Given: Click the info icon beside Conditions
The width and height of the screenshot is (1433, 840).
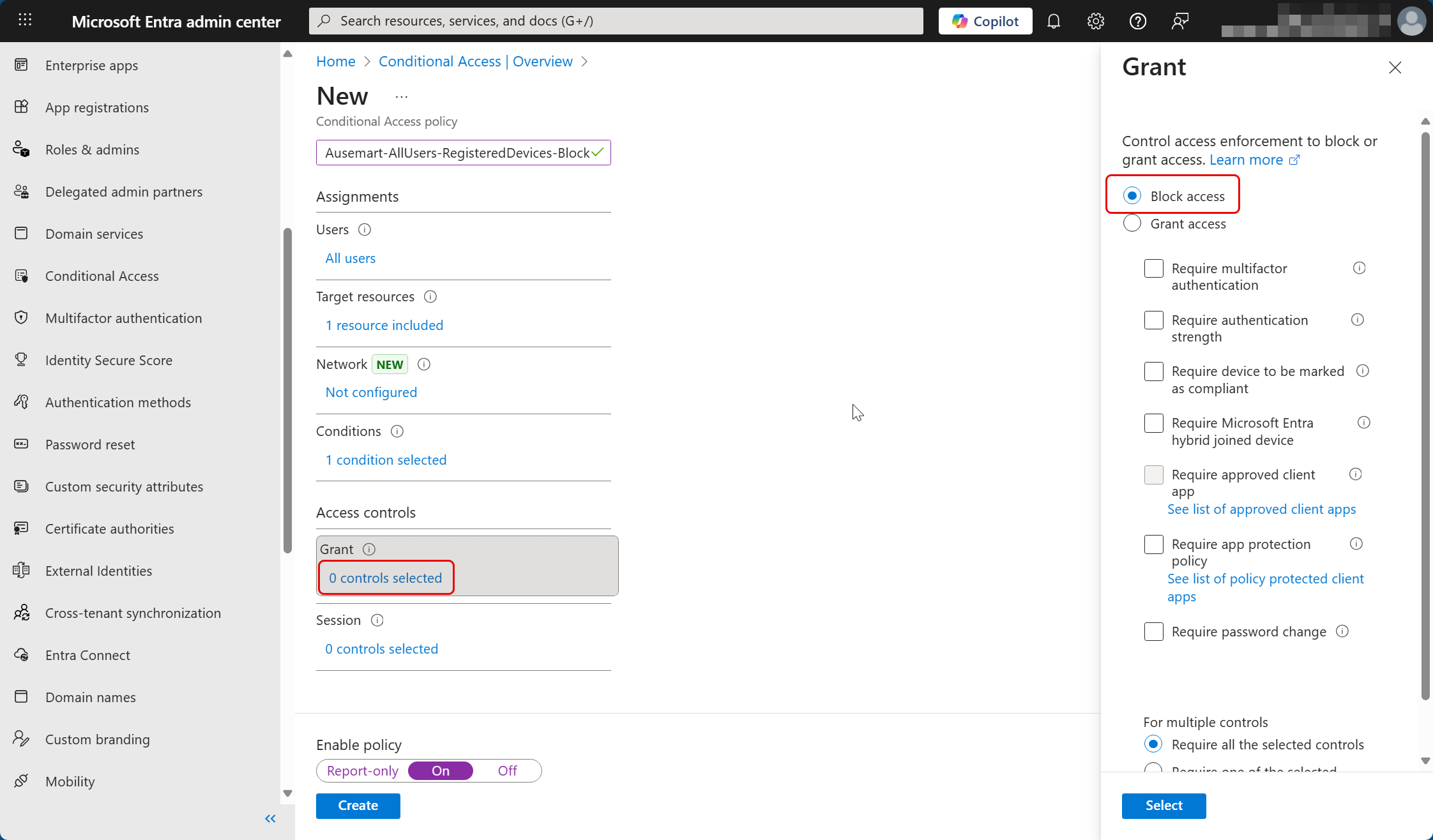Looking at the screenshot, I should (397, 431).
